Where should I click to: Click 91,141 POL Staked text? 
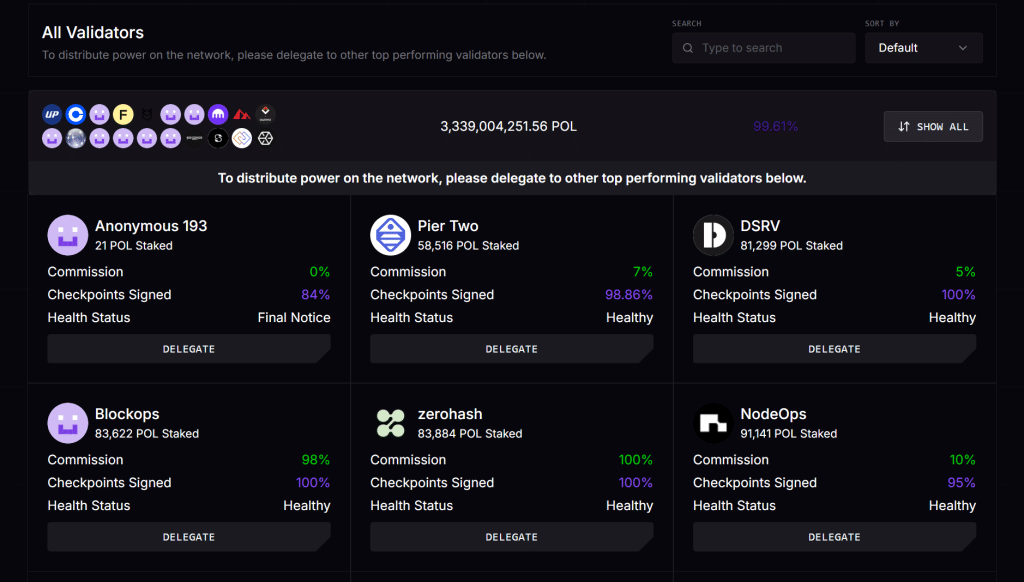click(x=789, y=434)
